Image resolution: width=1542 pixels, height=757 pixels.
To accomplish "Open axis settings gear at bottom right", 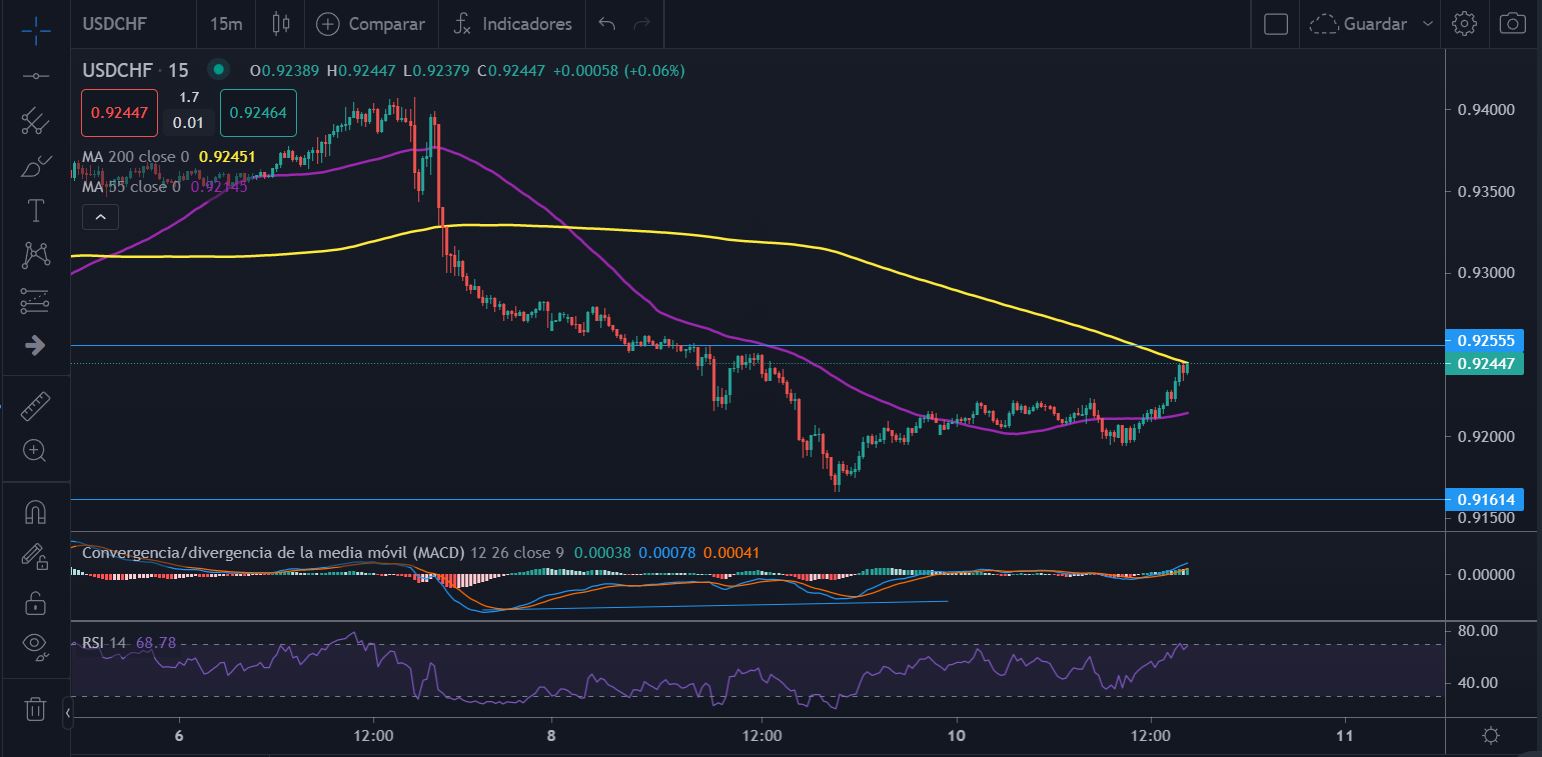I will (1491, 736).
